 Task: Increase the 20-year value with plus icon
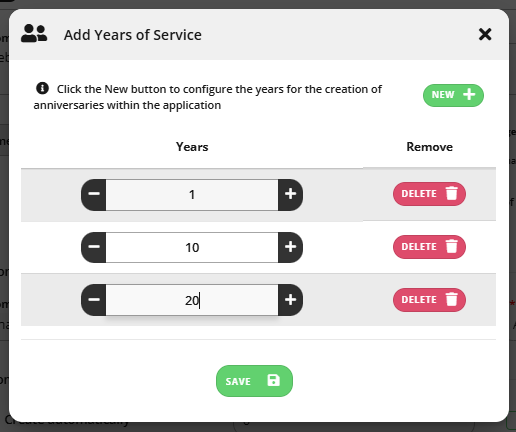[x=290, y=300]
